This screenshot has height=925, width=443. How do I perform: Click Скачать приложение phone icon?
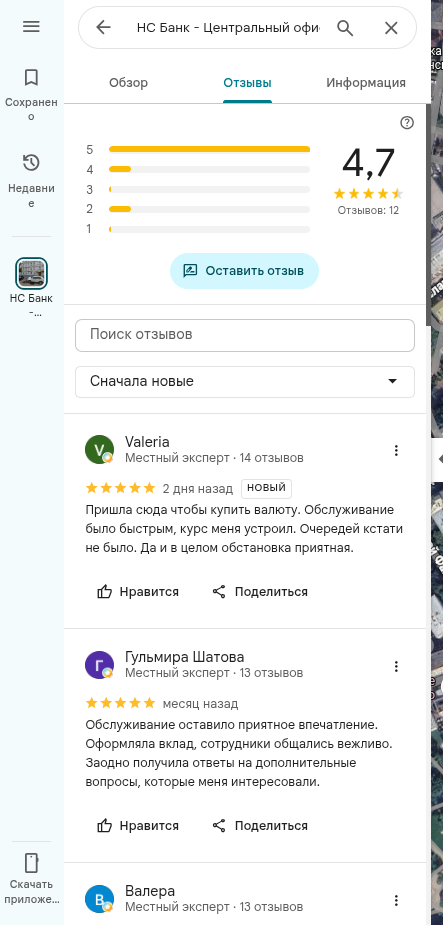point(31,862)
